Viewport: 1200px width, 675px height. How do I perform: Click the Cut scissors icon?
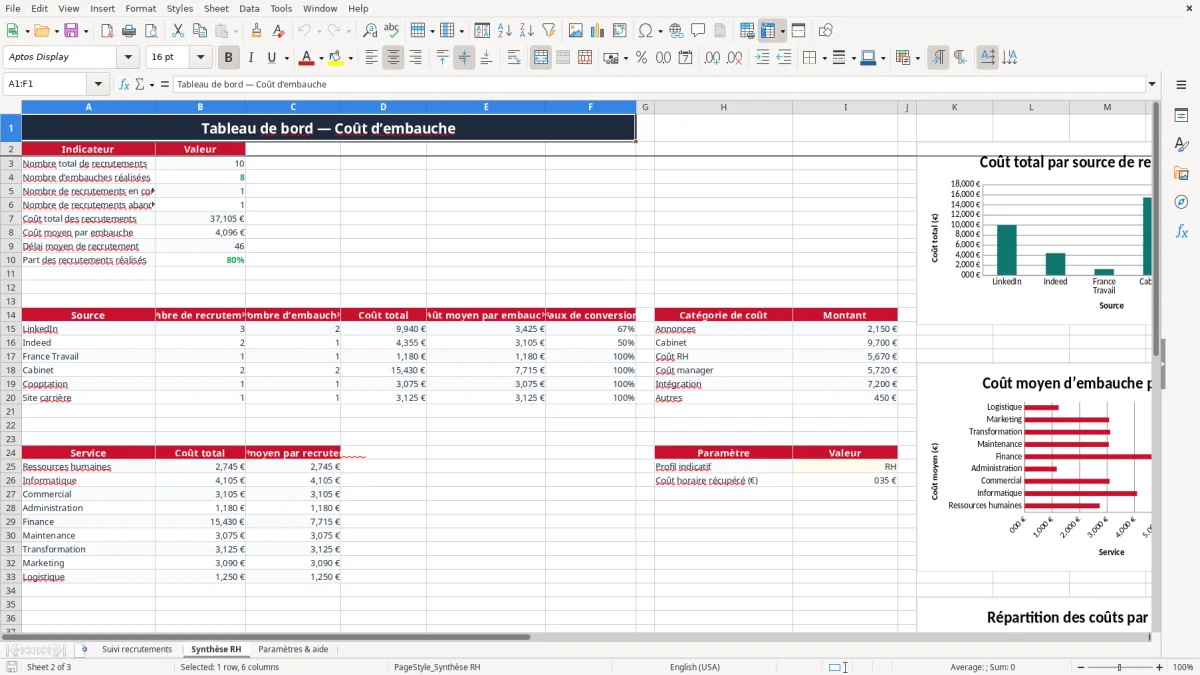tap(177, 31)
